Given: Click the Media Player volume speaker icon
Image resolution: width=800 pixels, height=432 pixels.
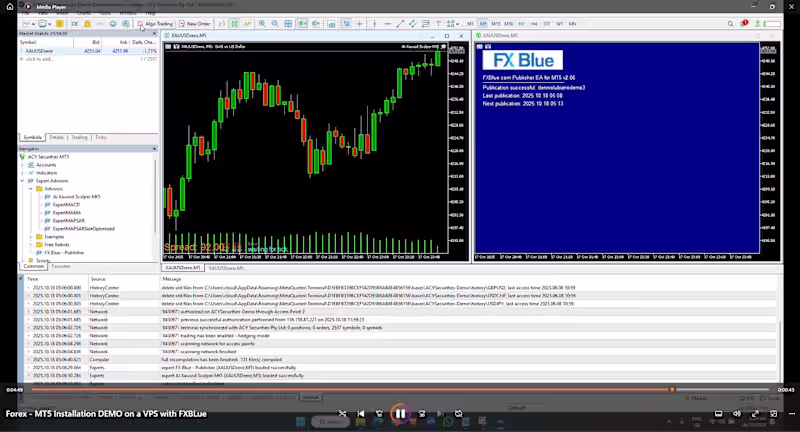Looking at the screenshot, I should pyautogui.click(x=736, y=414).
